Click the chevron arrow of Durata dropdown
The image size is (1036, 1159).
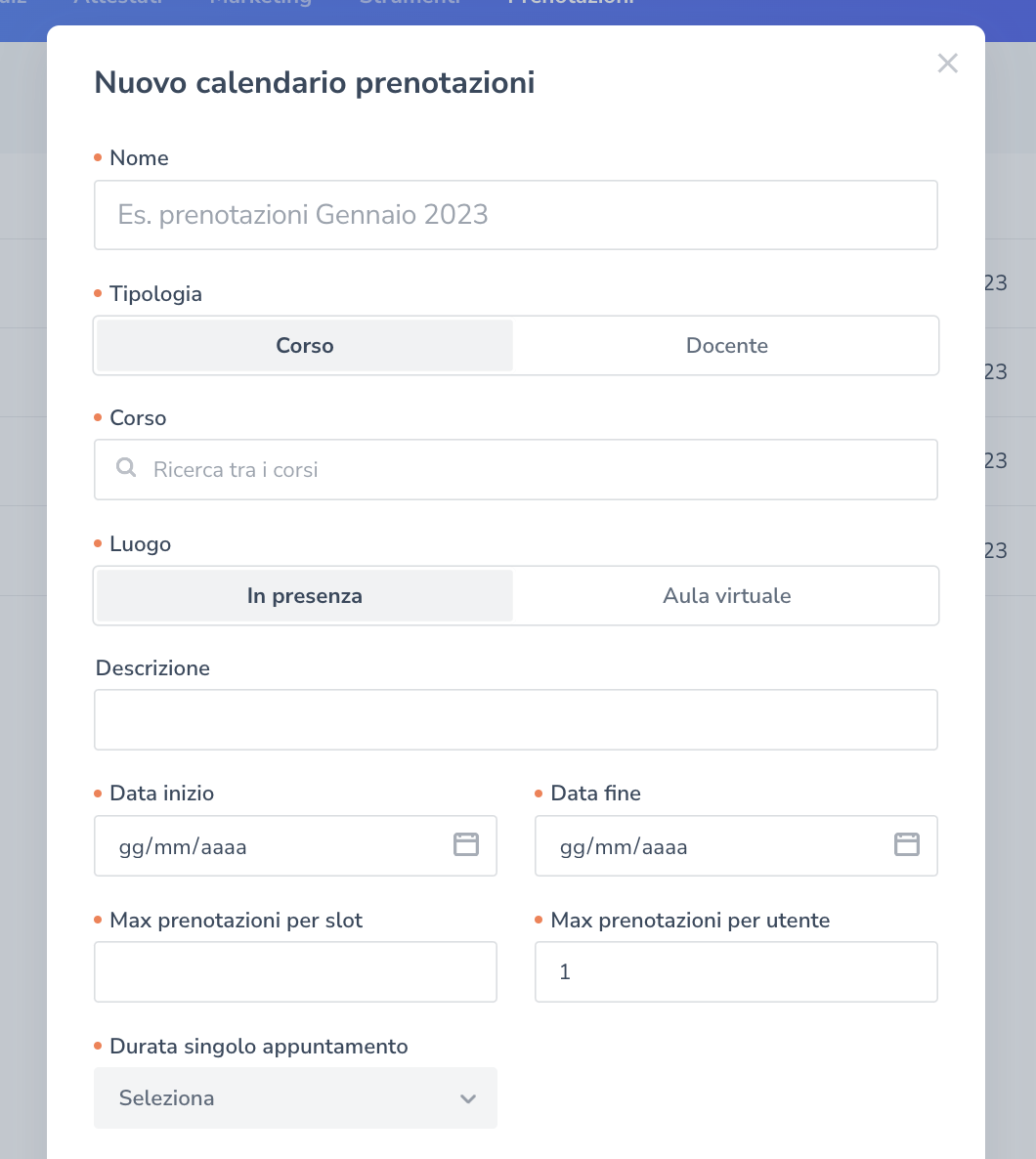pos(468,1098)
